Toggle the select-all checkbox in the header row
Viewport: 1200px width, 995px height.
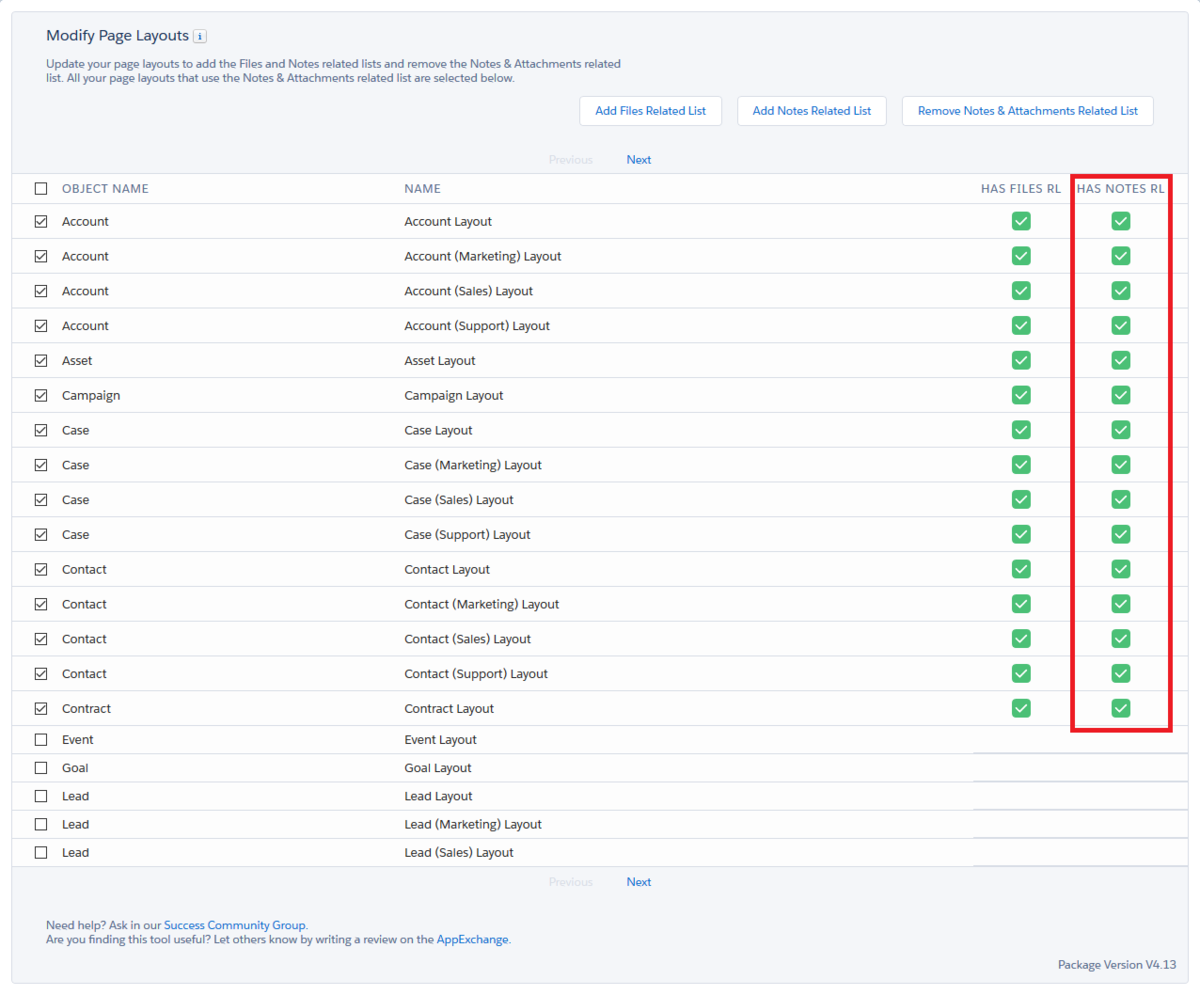[x=41, y=189]
